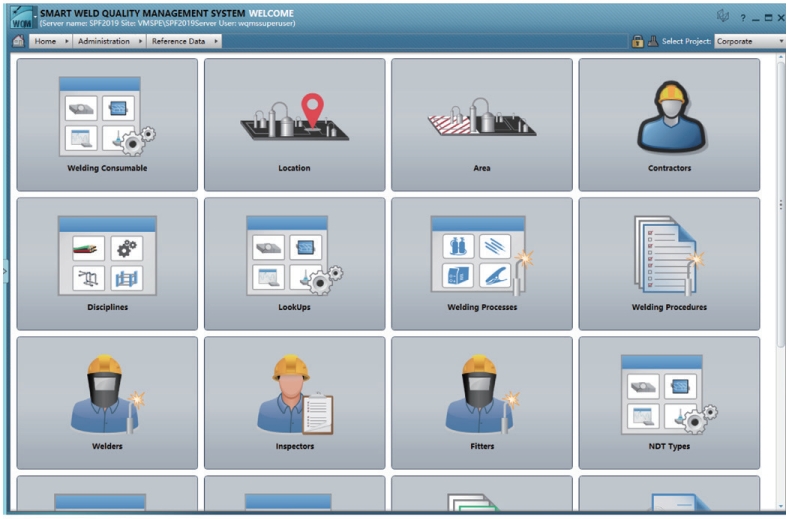Open the Welding Procedures tile

click(669, 264)
